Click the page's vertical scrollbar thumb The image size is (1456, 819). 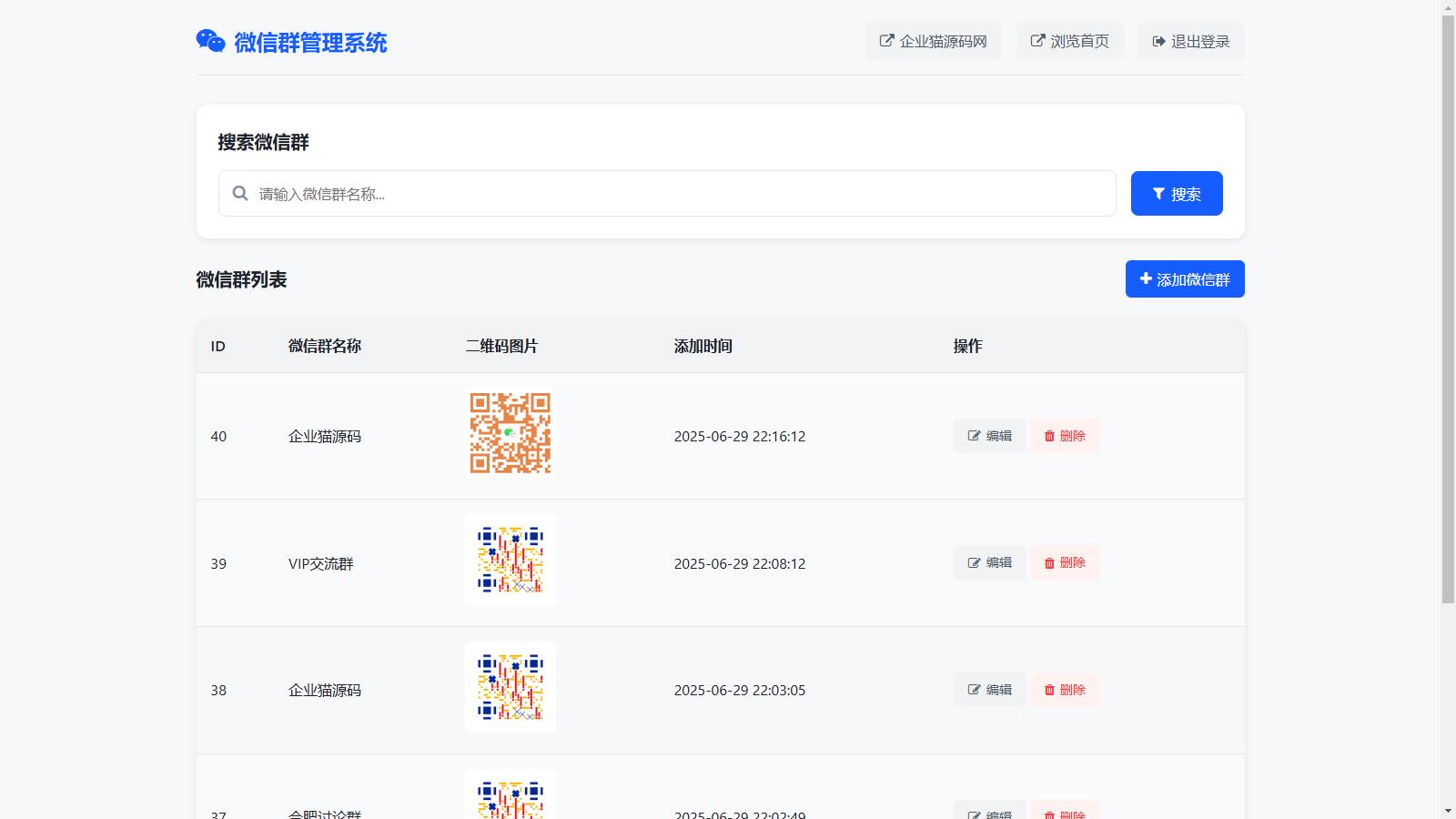[x=1448, y=309]
